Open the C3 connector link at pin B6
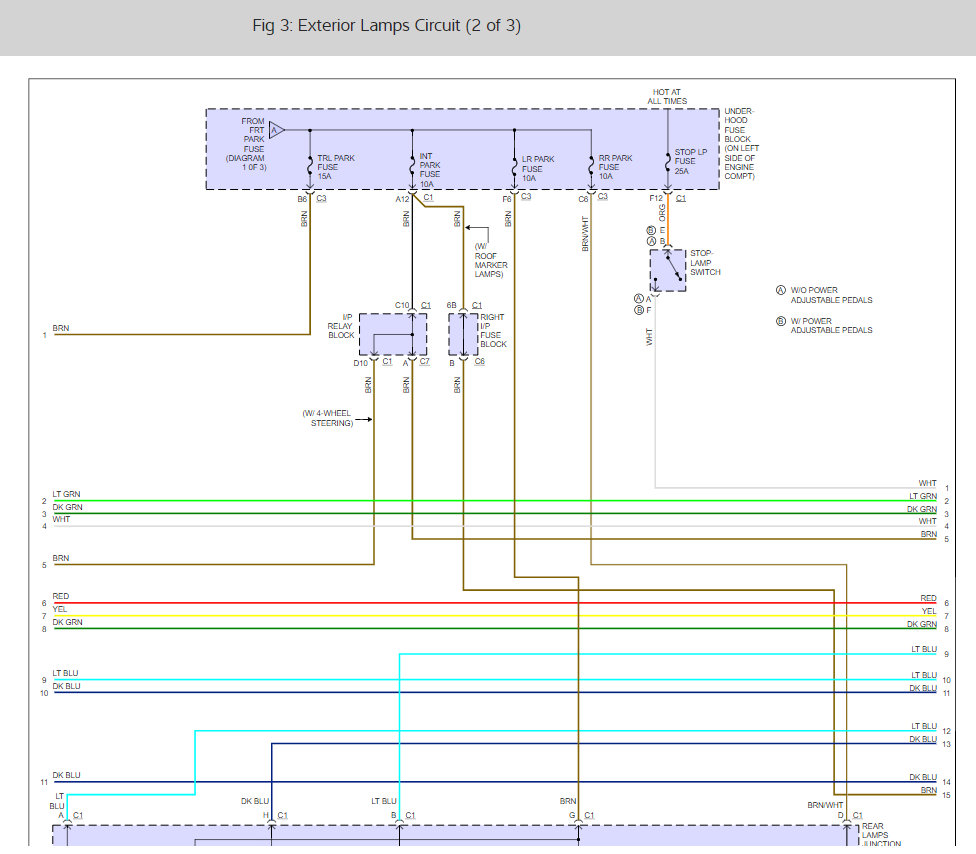Screen dimensions: 976x854 321,198
